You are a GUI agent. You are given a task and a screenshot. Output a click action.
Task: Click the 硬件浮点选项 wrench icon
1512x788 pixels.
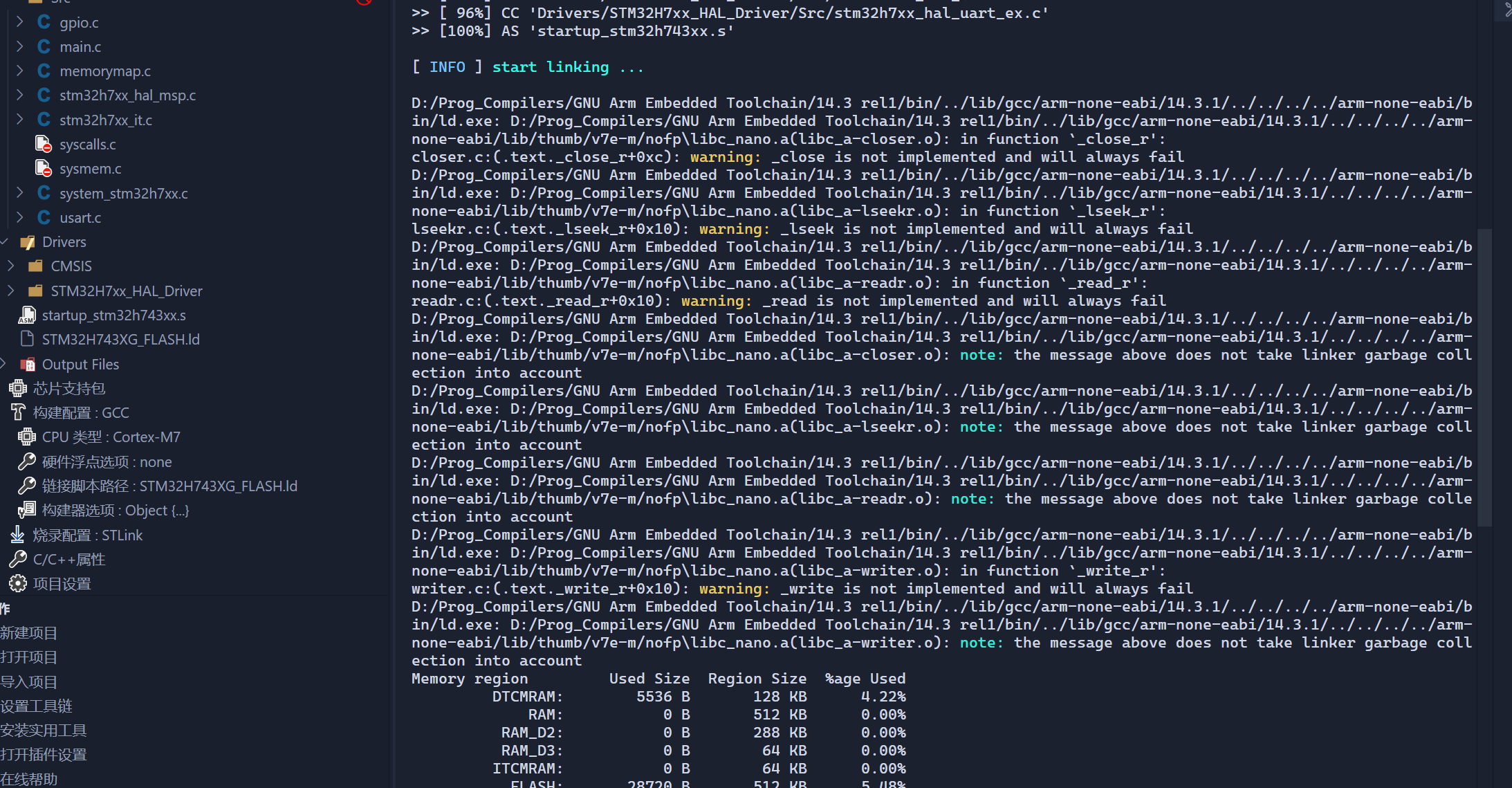click(27, 461)
